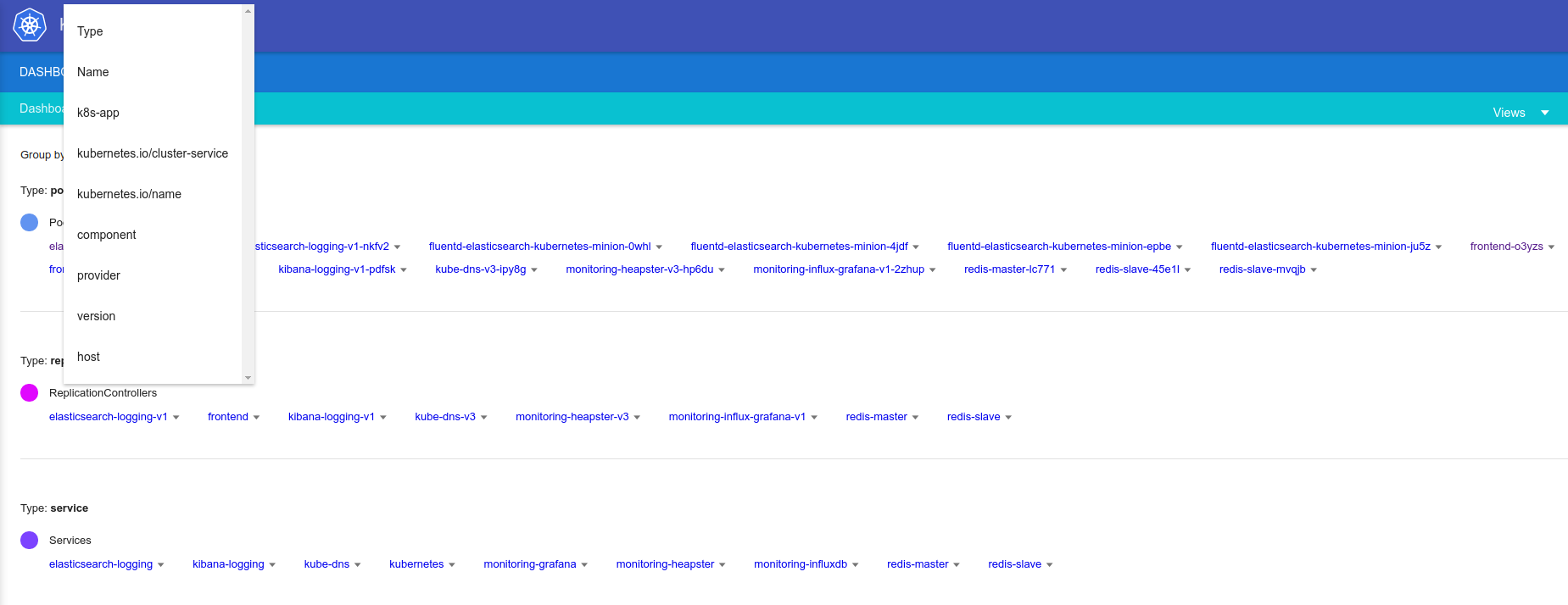Open the Views dropdown arrow
The width and height of the screenshot is (1568, 605).
(x=1544, y=113)
